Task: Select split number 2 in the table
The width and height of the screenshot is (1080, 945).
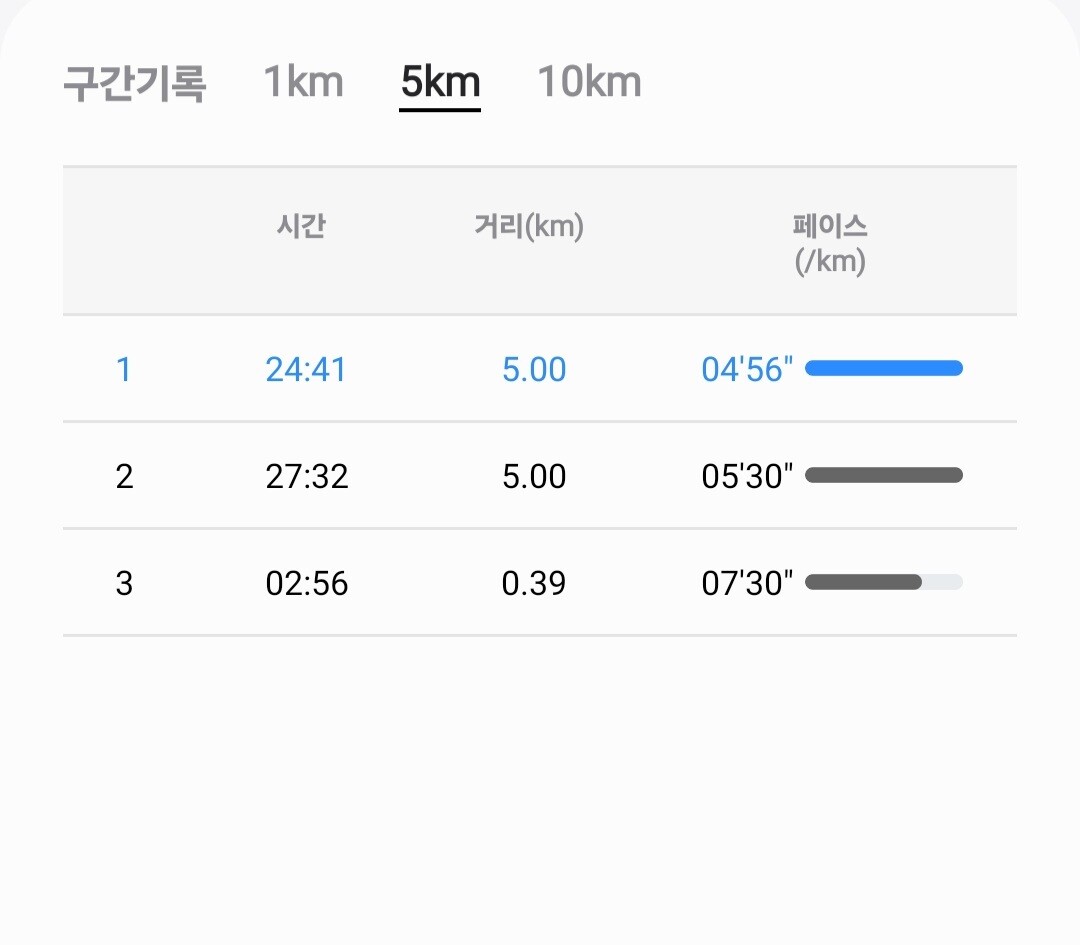Action: point(124,476)
